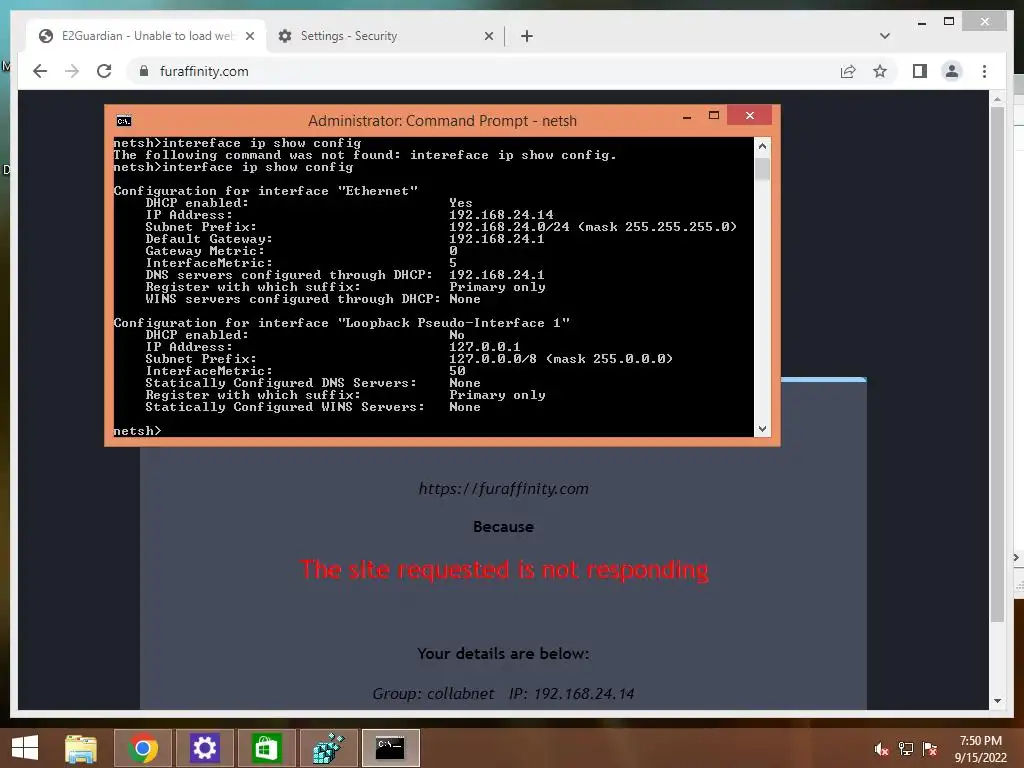This screenshot has width=1024, height=768.
Task: Click the Command Prompt scroll down arrow
Action: click(762, 429)
